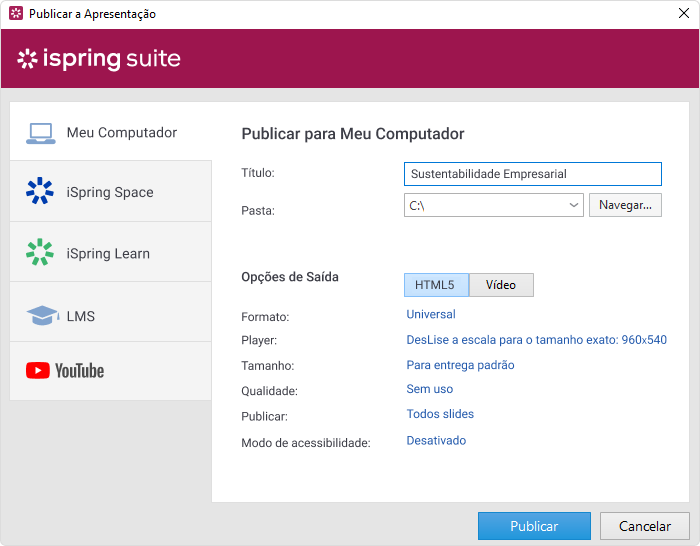Click the ispring suite logo in the banner

[x=99, y=58]
